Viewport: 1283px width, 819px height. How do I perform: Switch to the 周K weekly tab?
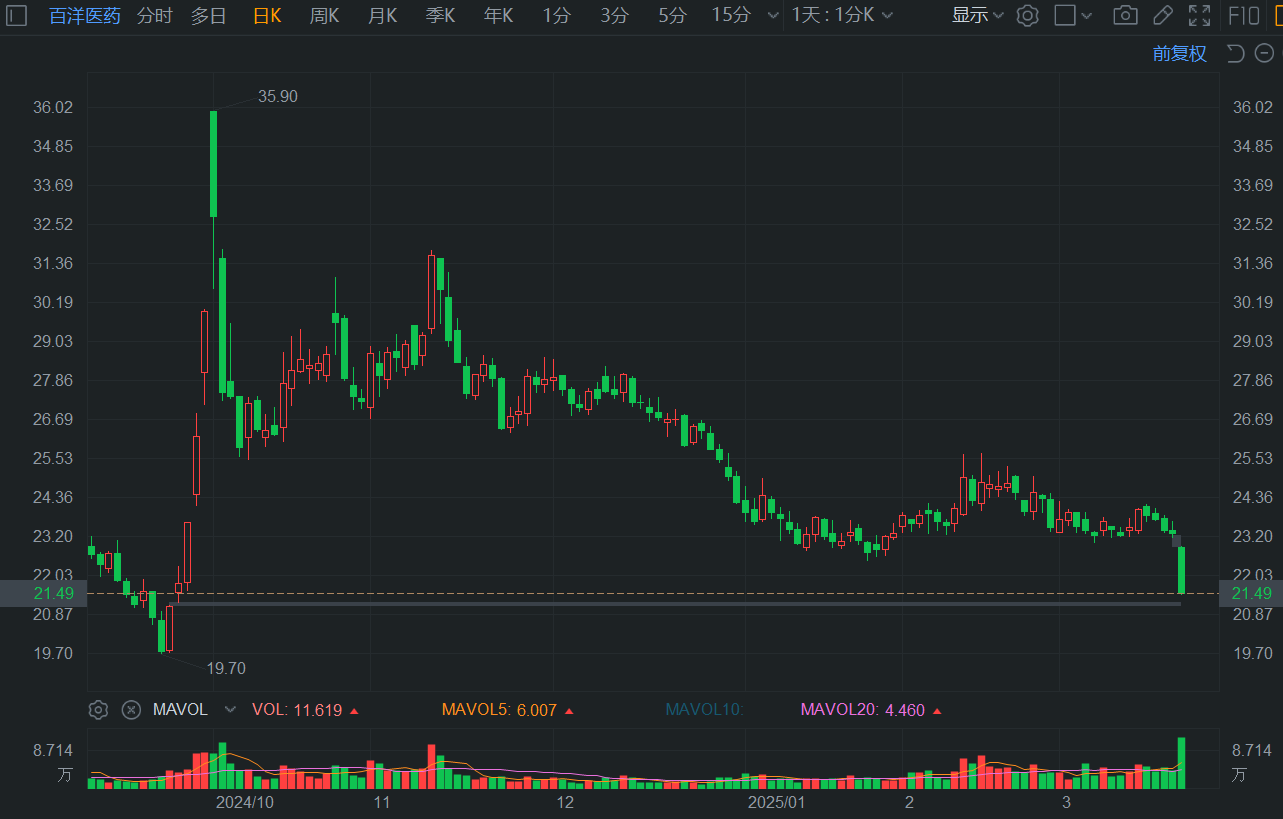click(x=323, y=16)
